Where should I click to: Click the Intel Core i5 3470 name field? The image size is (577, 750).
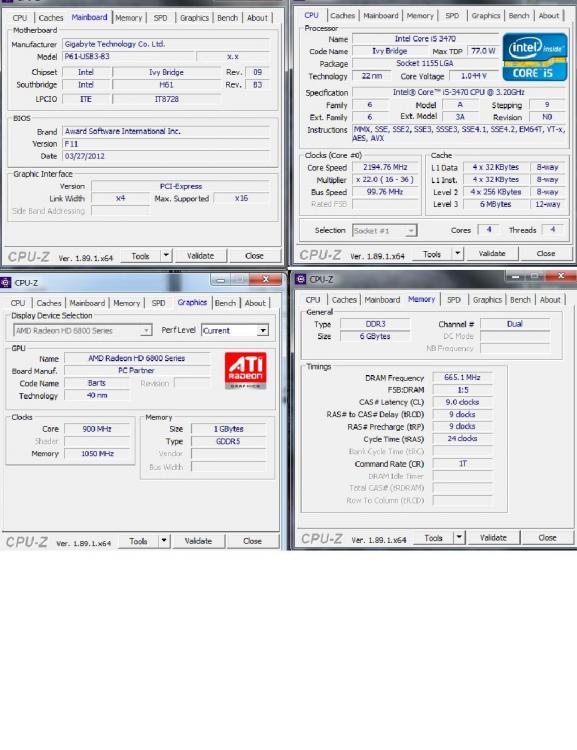coord(425,39)
